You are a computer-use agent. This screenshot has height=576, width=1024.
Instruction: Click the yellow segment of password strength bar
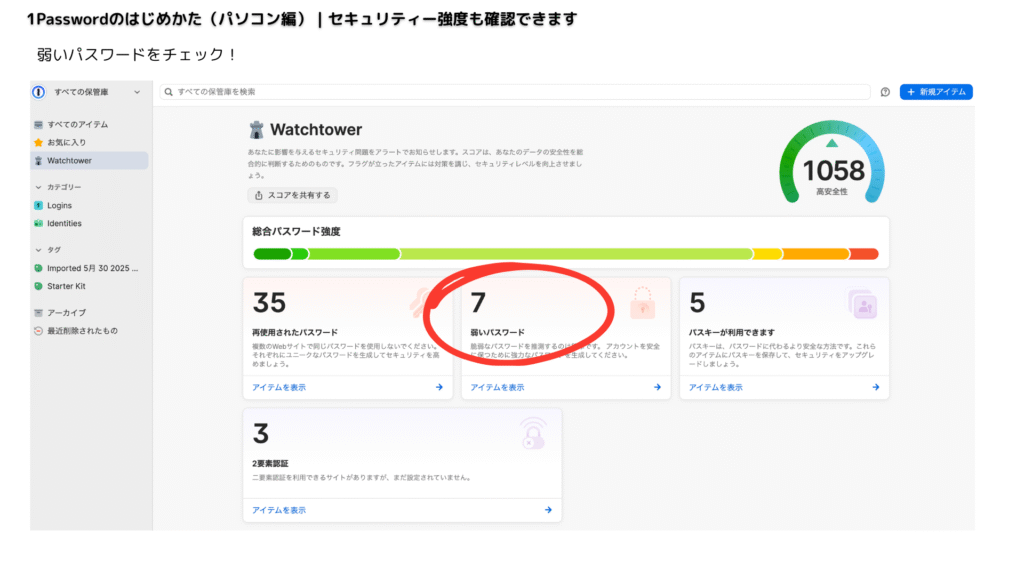pyautogui.click(x=767, y=254)
